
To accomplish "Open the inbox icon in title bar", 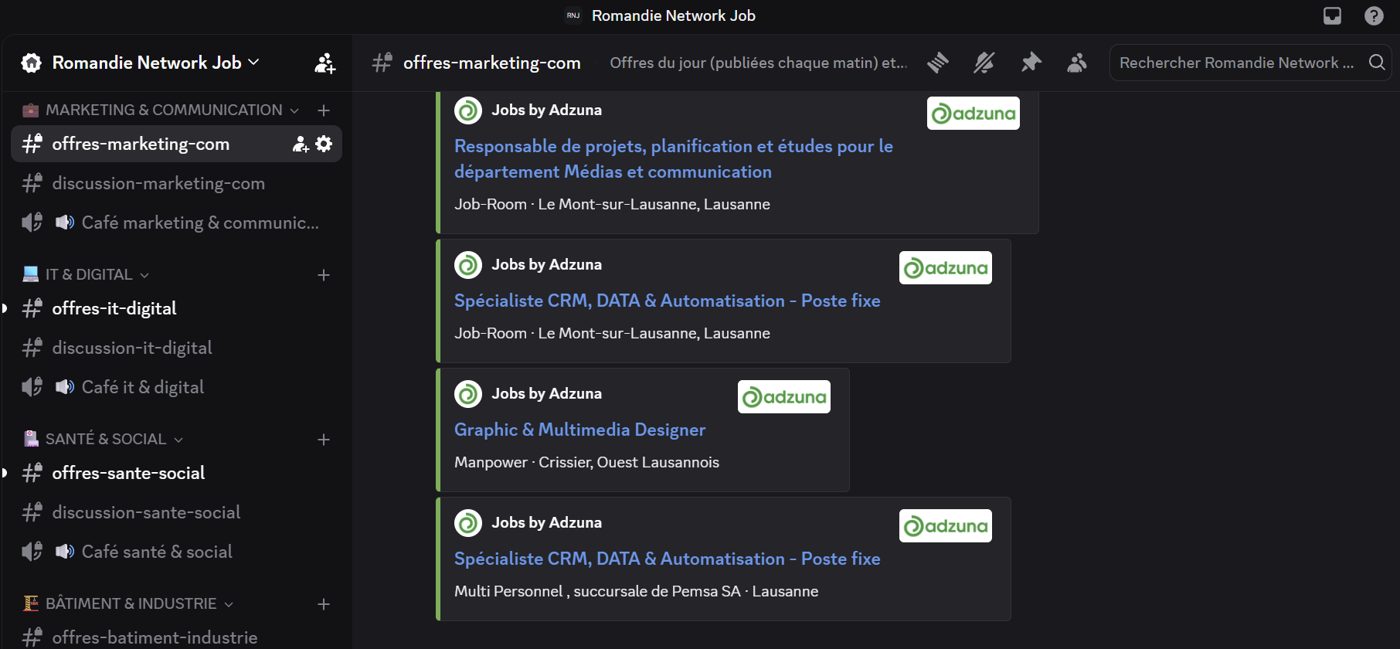I will tap(1332, 15).
